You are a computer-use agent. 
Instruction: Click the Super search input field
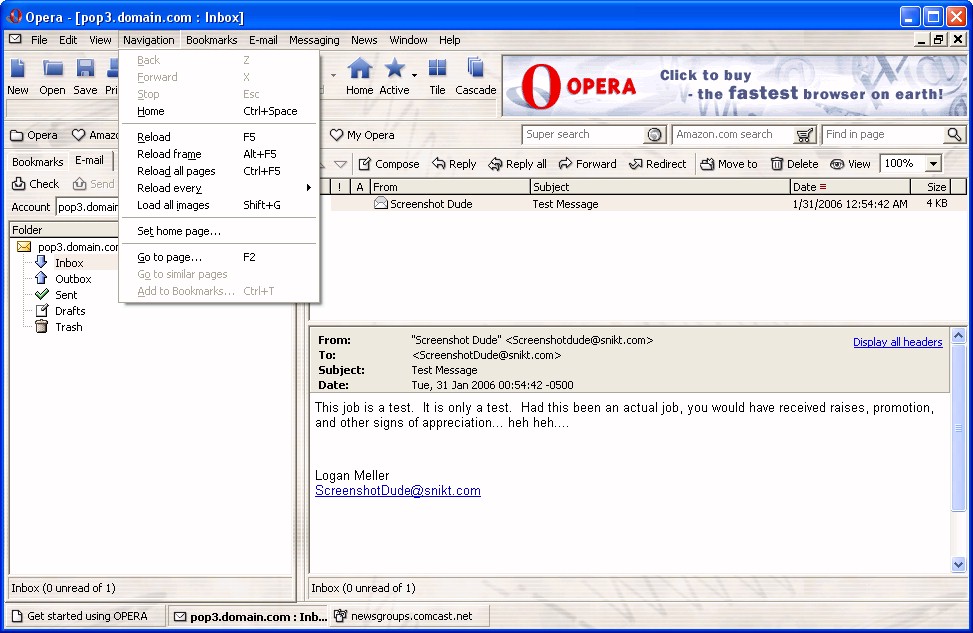[x=585, y=135]
